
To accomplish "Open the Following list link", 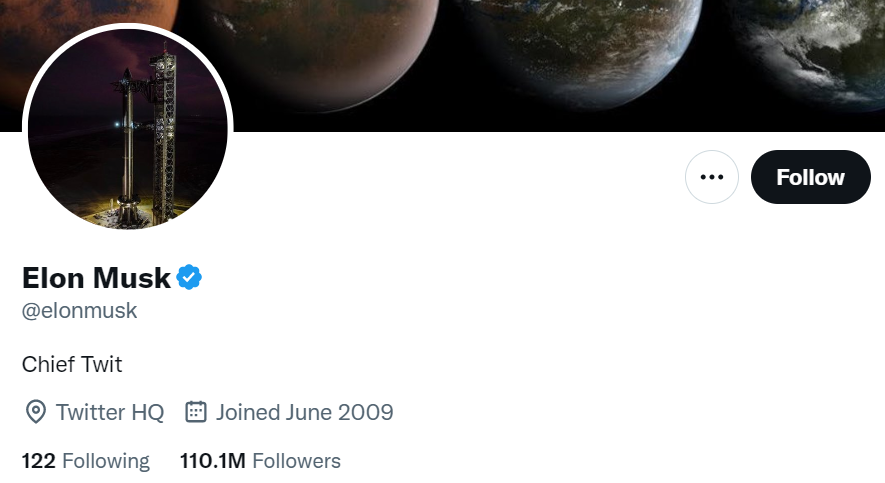I will [105, 461].
